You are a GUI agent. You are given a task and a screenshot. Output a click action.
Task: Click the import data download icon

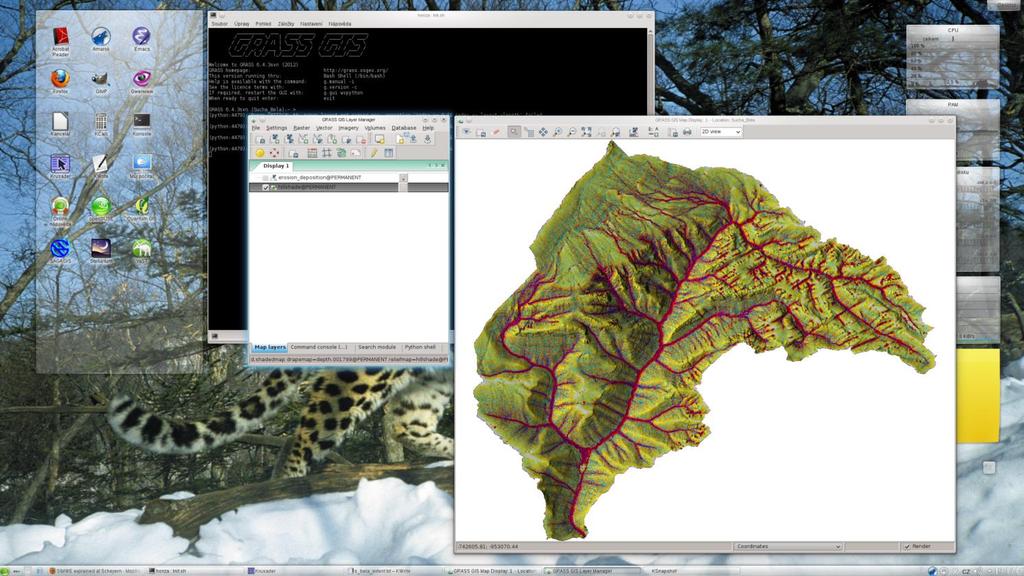428,140
